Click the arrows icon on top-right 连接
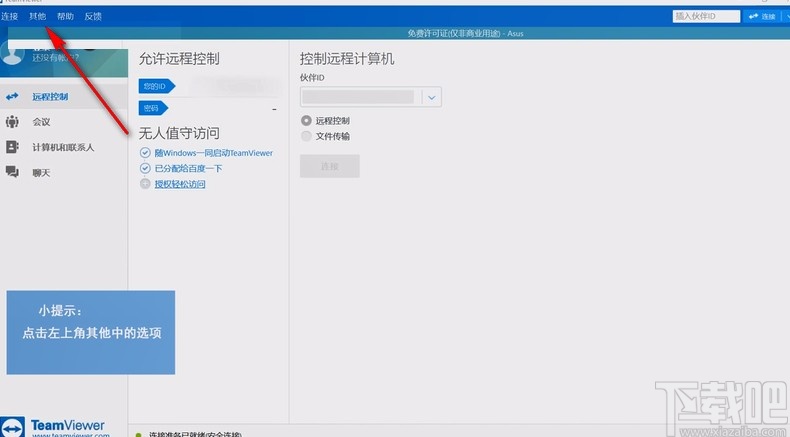This screenshot has height=437, width=790. (x=753, y=16)
